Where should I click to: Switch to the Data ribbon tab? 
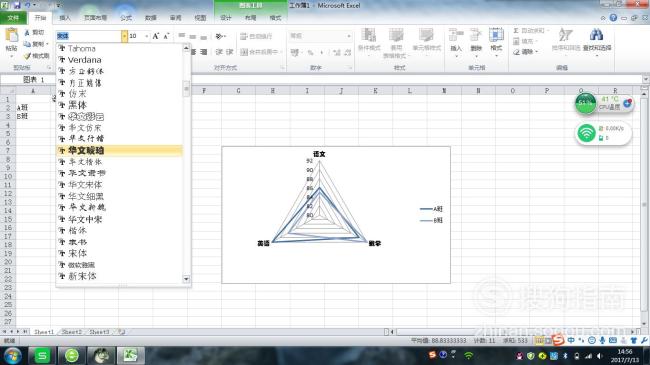pos(151,18)
